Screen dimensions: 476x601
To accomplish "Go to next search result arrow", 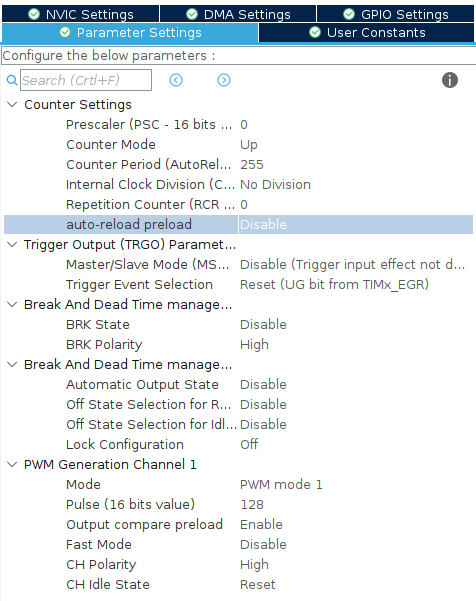I will [x=224, y=80].
